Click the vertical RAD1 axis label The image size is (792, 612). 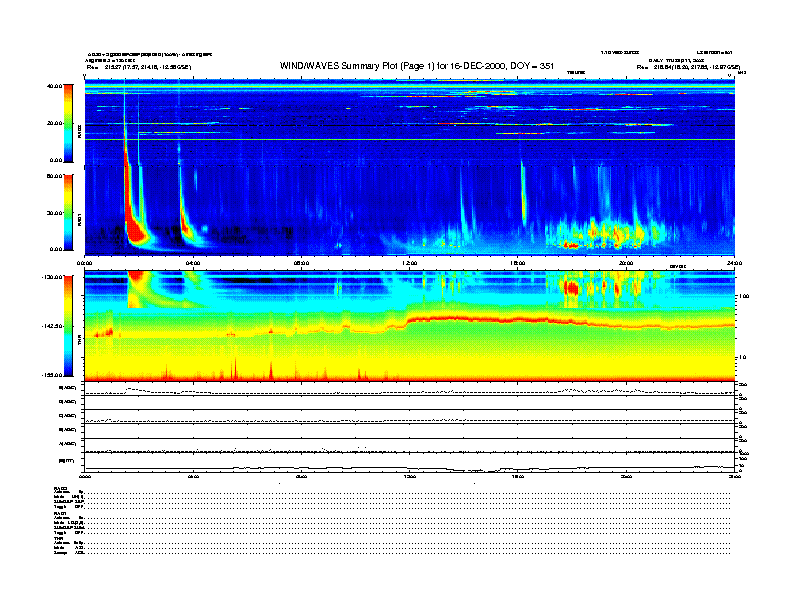point(79,219)
